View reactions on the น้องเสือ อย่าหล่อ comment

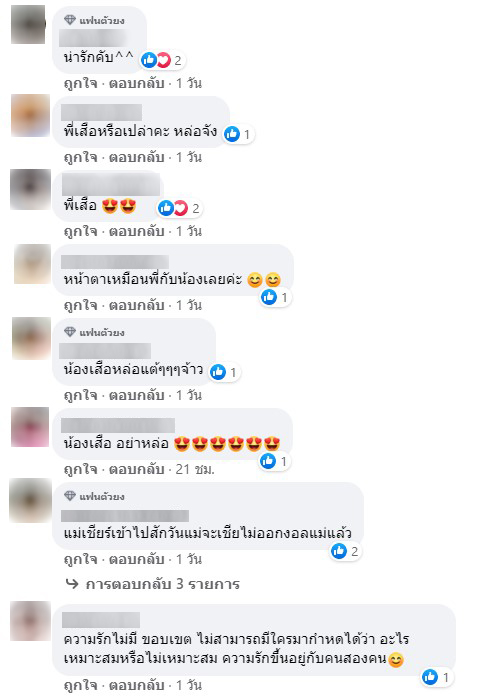point(275,461)
